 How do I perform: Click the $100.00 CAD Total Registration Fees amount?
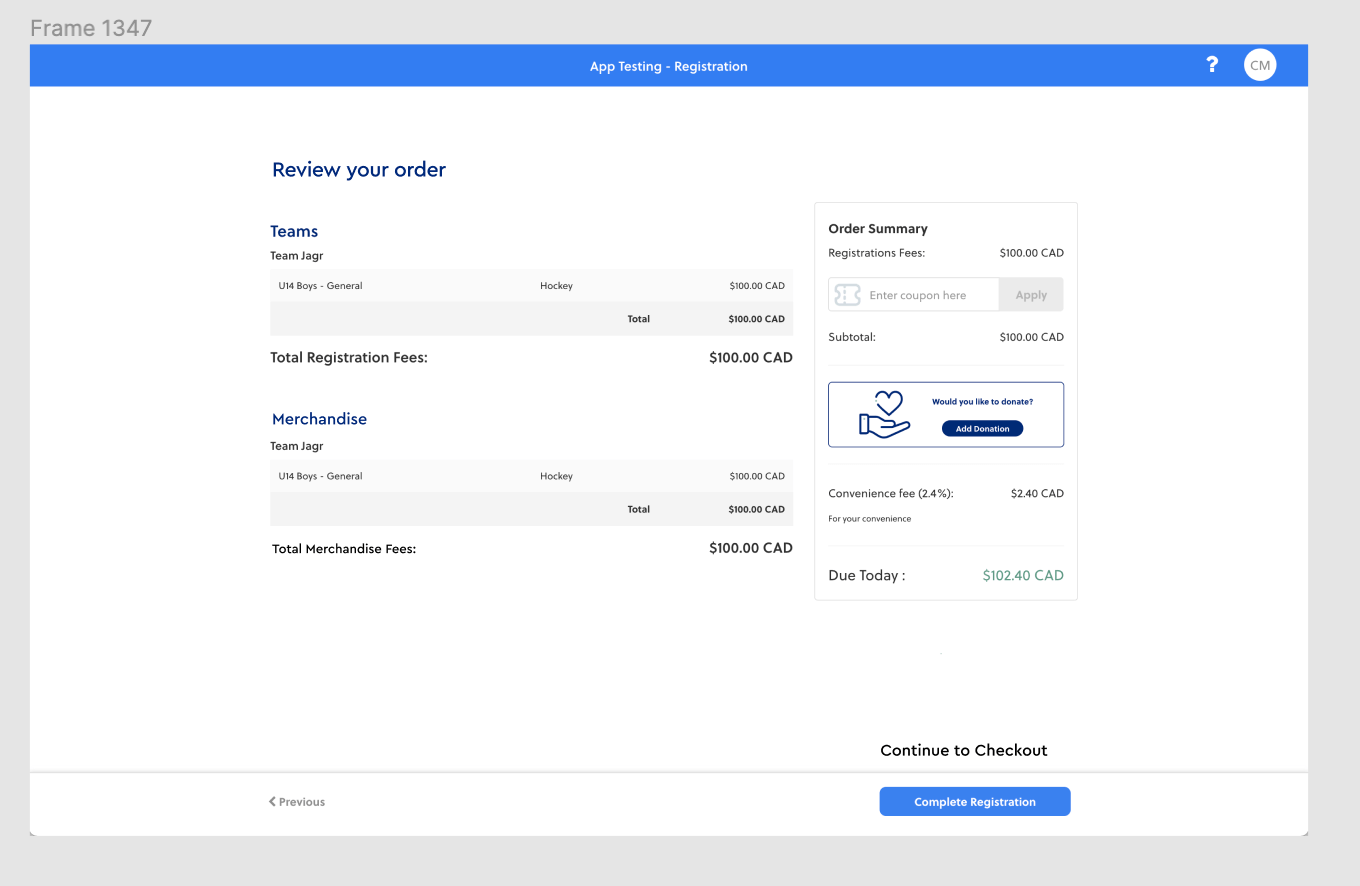point(751,357)
